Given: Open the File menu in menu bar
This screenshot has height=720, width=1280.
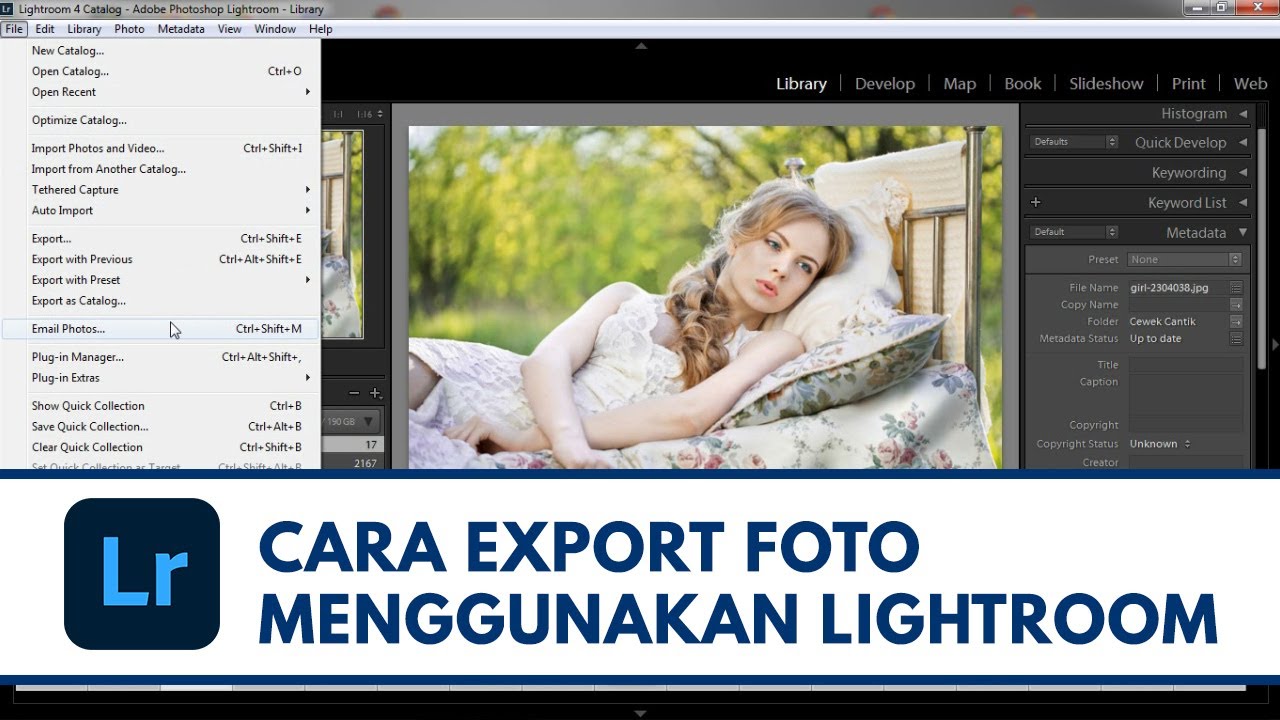Looking at the screenshot, I should (x=14, y=29).
